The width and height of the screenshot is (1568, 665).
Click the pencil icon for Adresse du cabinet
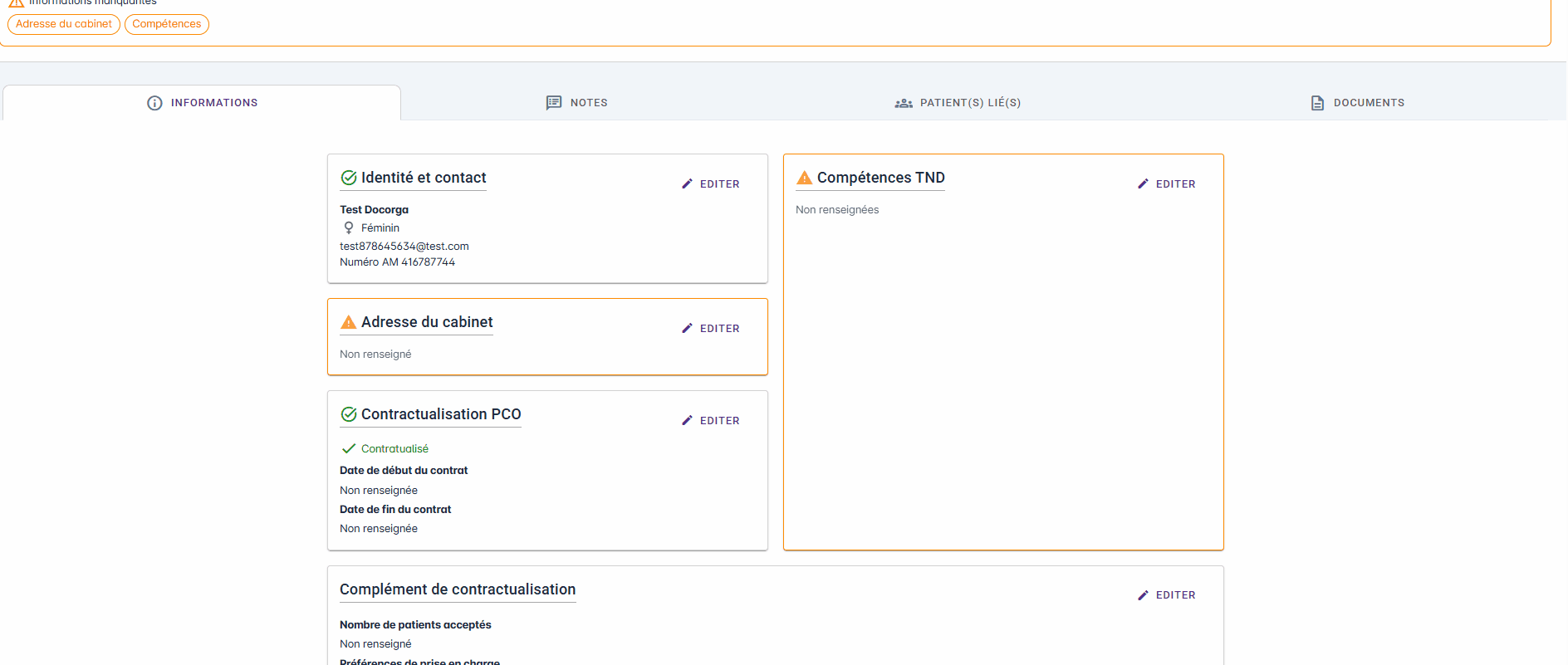(687, 328)
